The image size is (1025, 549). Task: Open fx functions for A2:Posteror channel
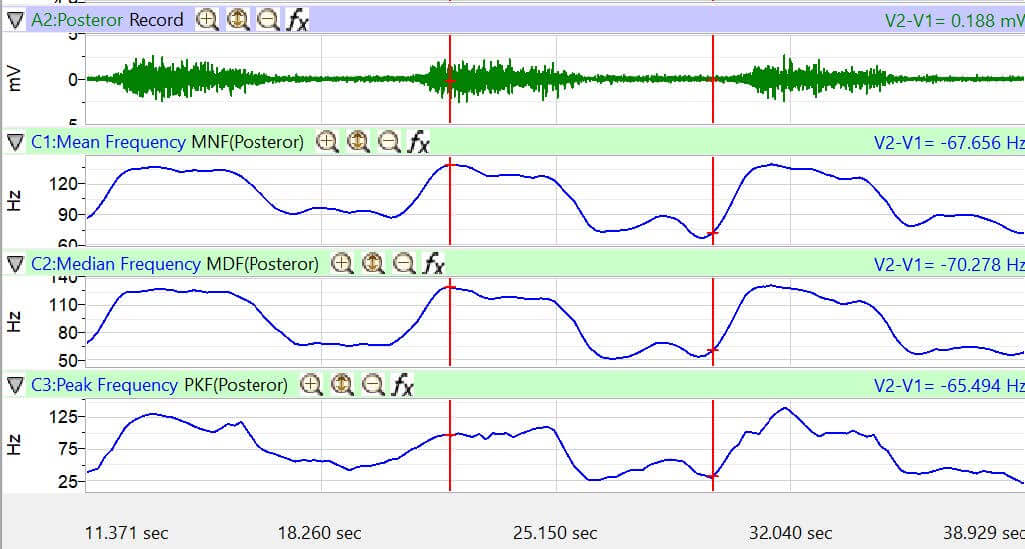[297, 20]
